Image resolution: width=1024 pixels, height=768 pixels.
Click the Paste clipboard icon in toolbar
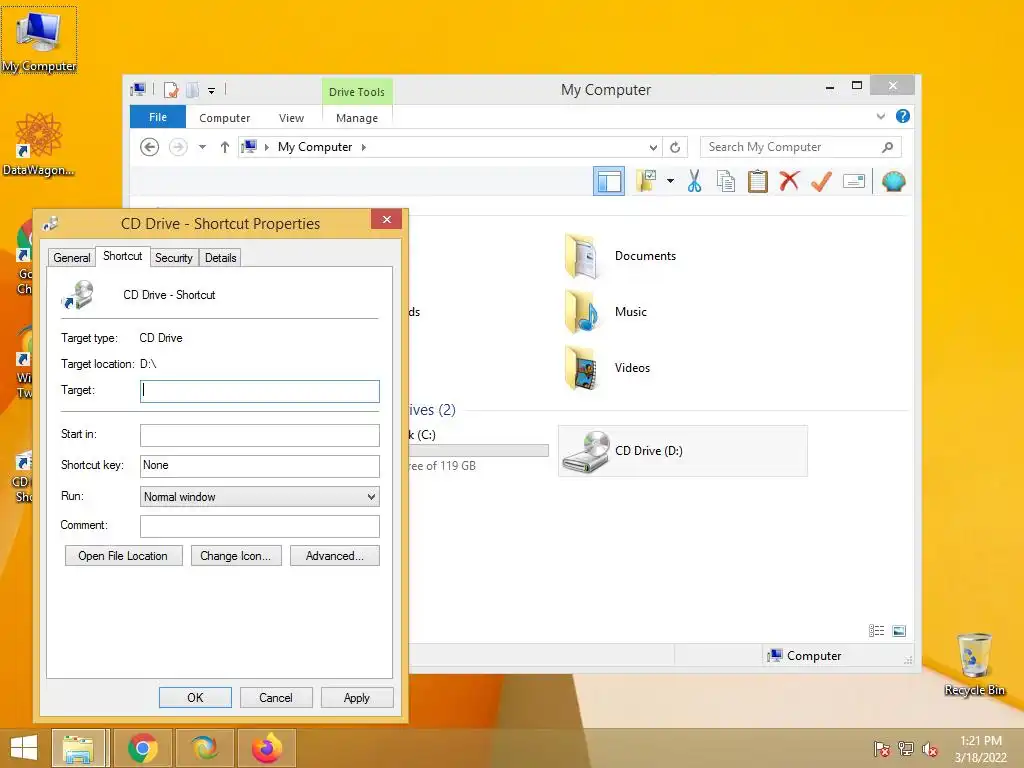[758, 181]
